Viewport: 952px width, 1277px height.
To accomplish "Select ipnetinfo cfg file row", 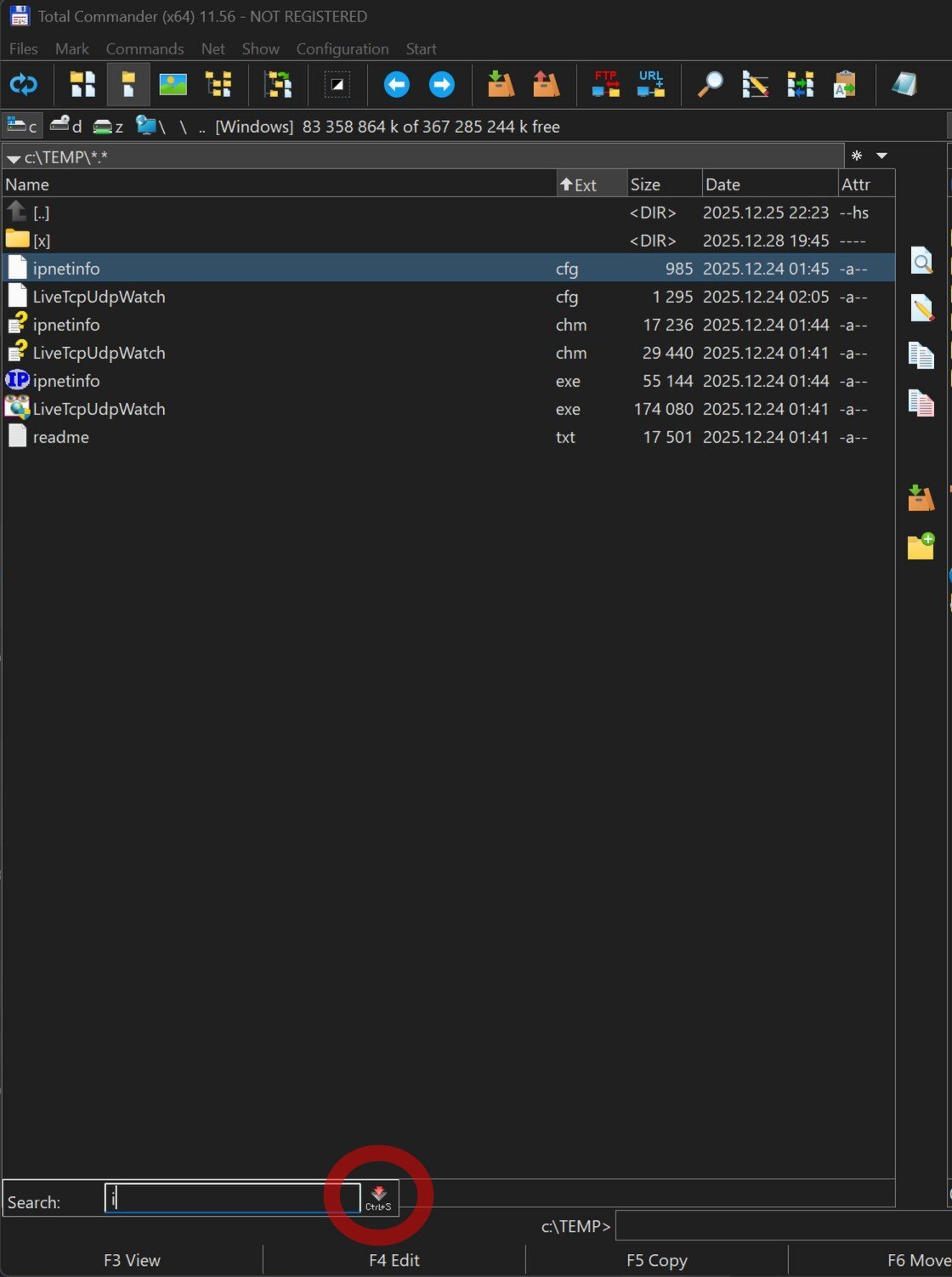I will click(449, 269).
